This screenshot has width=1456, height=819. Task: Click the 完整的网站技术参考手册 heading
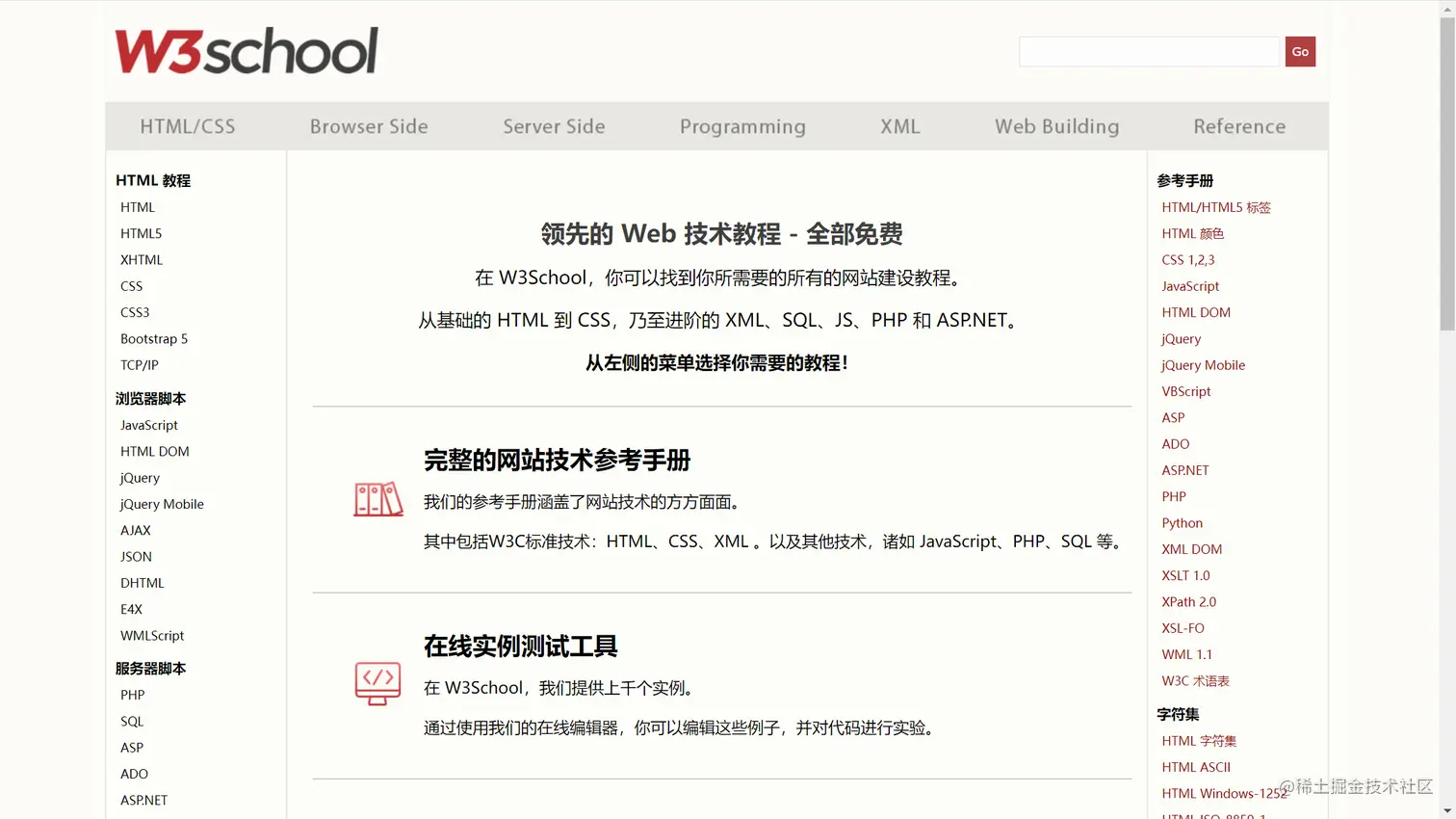558,461
